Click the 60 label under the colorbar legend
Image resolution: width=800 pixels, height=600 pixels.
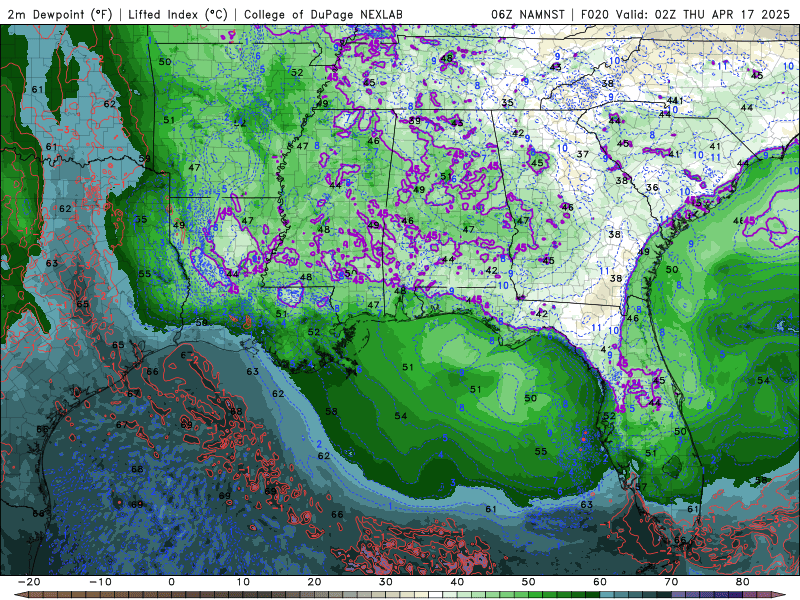tap(600, 582)
